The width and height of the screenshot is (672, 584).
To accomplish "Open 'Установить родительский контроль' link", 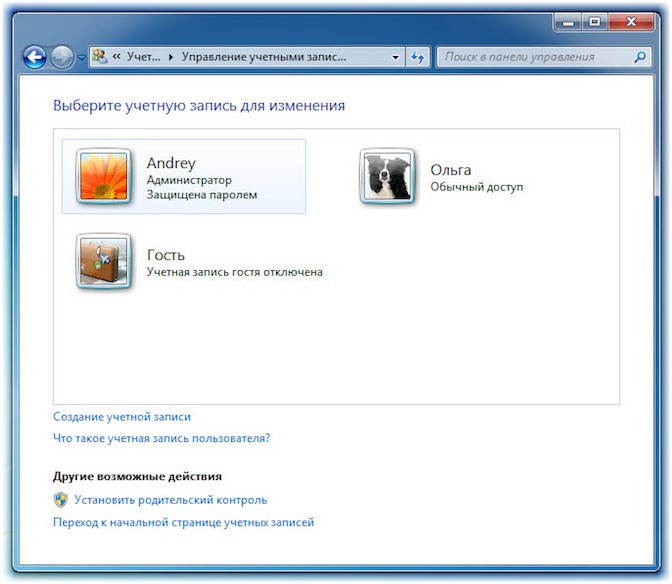I will (x=171, y=500).
